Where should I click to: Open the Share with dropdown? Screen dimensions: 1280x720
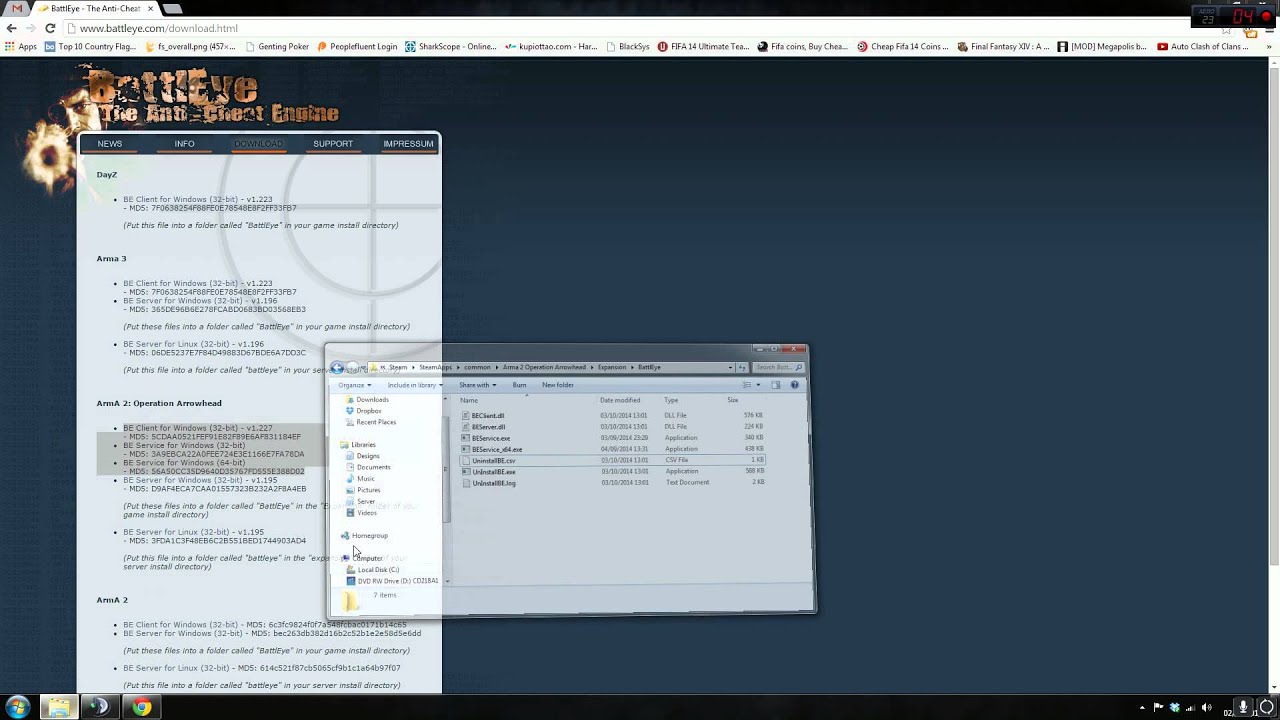(478, 385)
